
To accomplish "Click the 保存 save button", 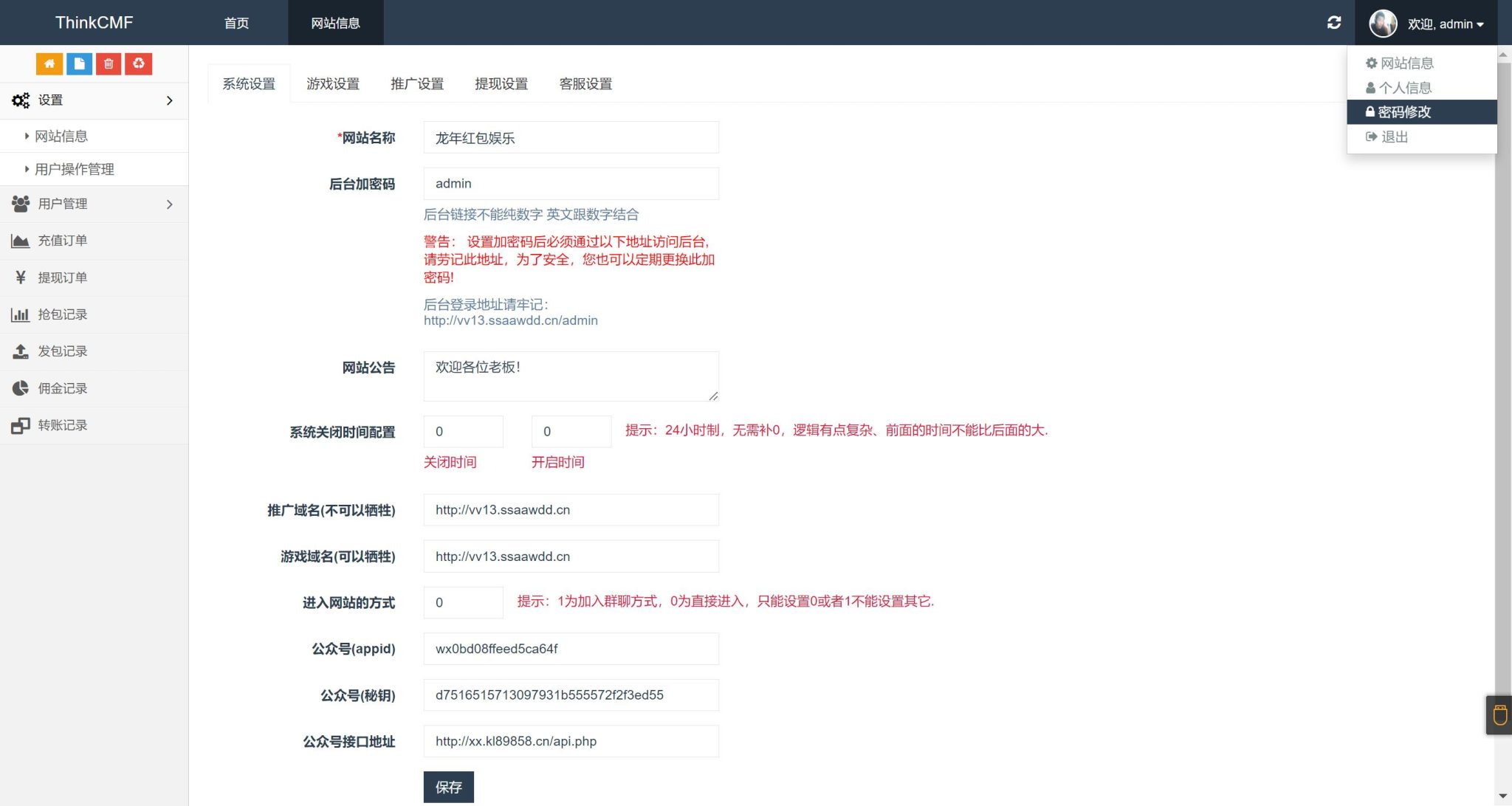I will 448,787.
